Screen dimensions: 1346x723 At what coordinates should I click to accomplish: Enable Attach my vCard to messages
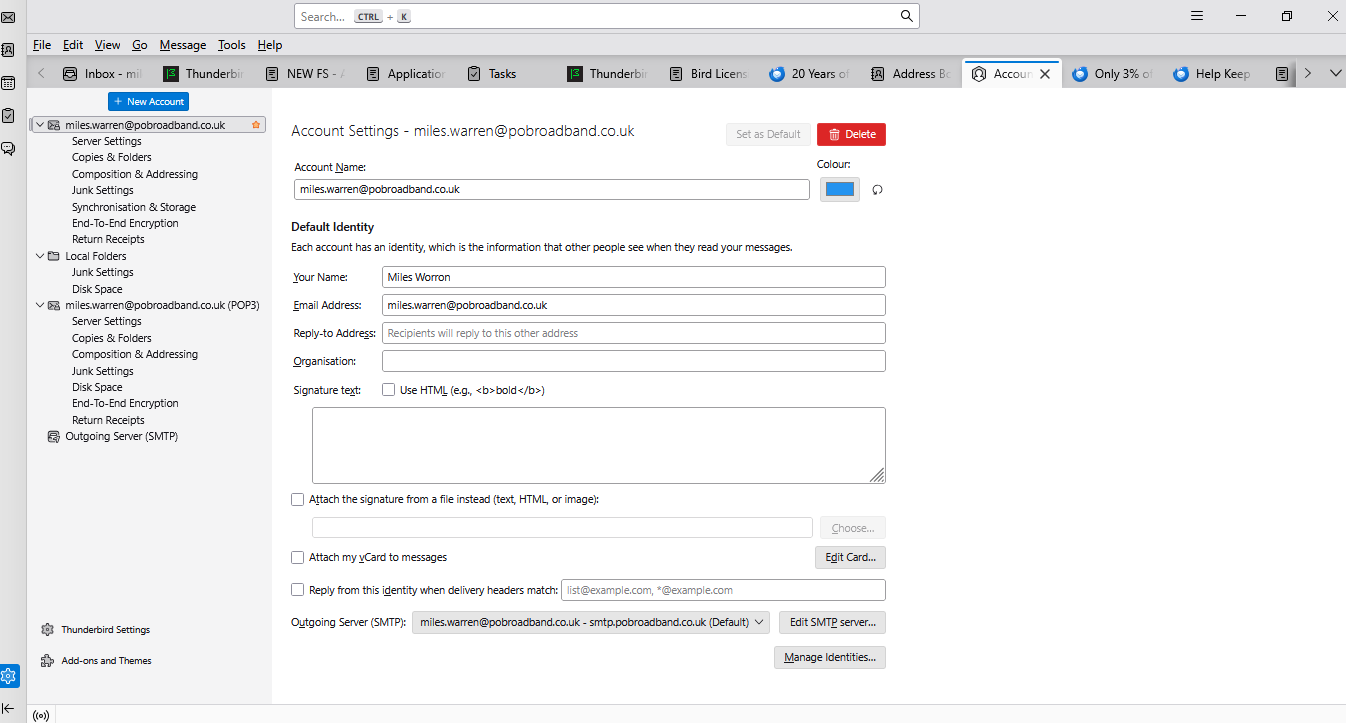point(297,557)
